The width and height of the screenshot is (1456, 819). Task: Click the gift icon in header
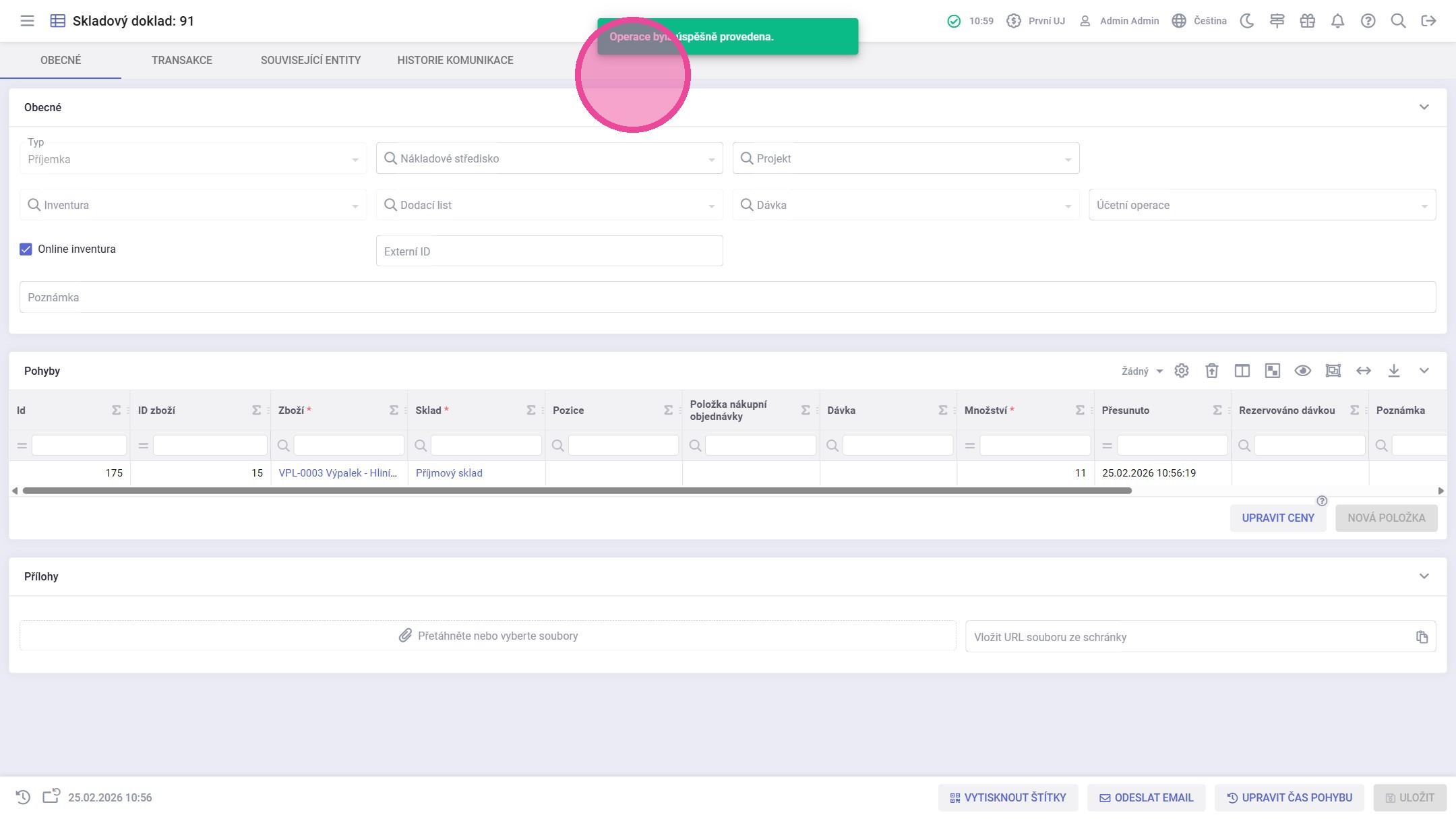coord(1307,21)
